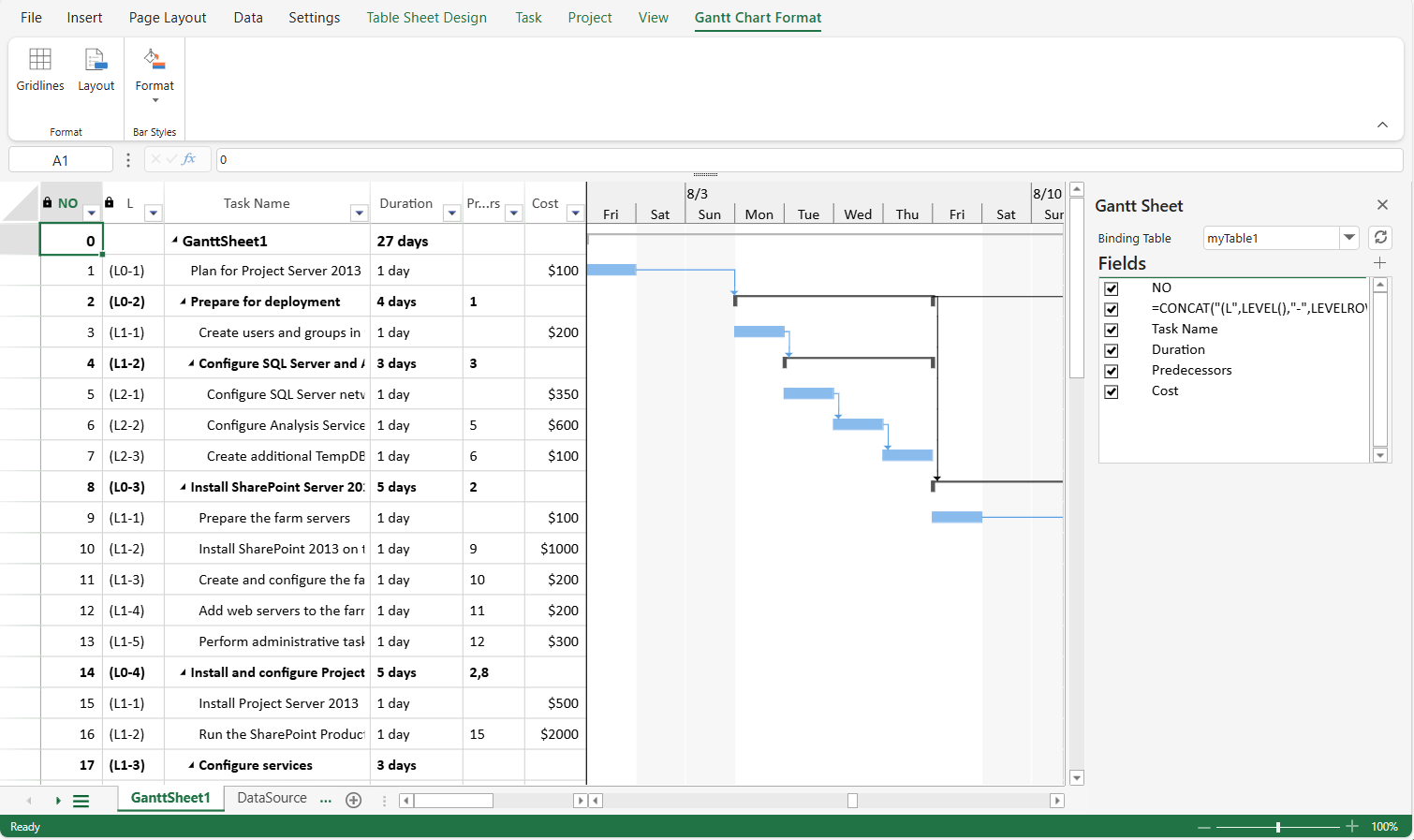1414x840 pixels.
Task: Collapse the Install SharePoint Server group
Action: [184, 487]
